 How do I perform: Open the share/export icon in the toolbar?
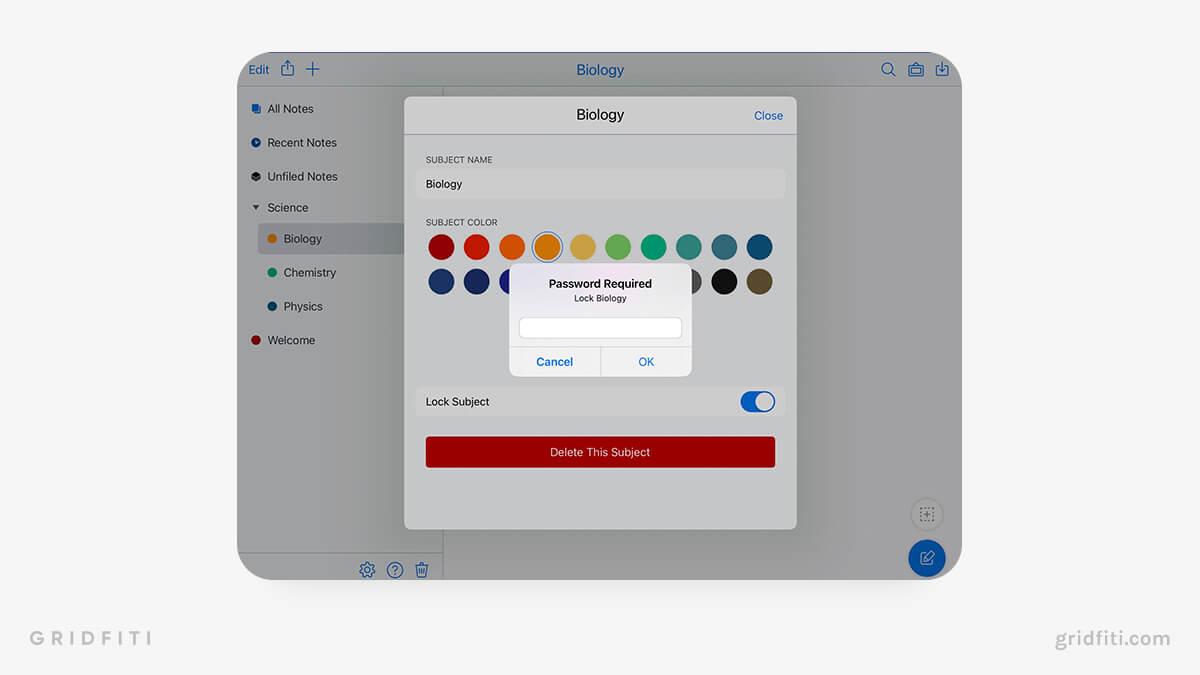[287, 69]
